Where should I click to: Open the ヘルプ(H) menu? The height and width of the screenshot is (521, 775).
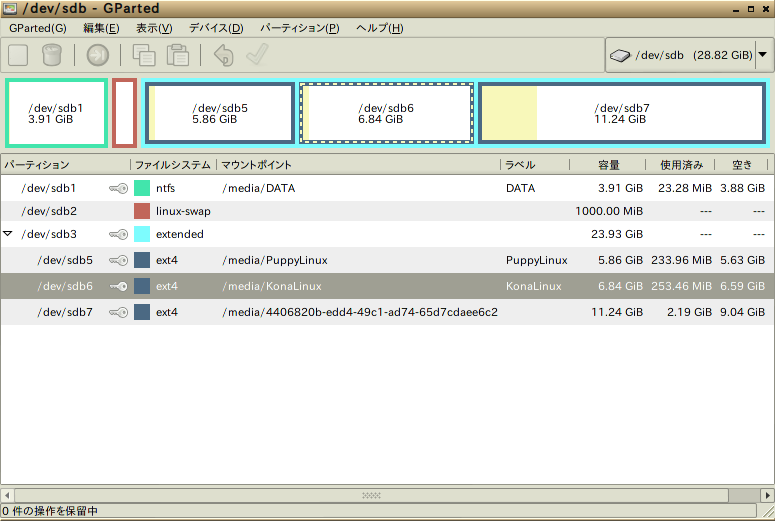tap(380, 28)
